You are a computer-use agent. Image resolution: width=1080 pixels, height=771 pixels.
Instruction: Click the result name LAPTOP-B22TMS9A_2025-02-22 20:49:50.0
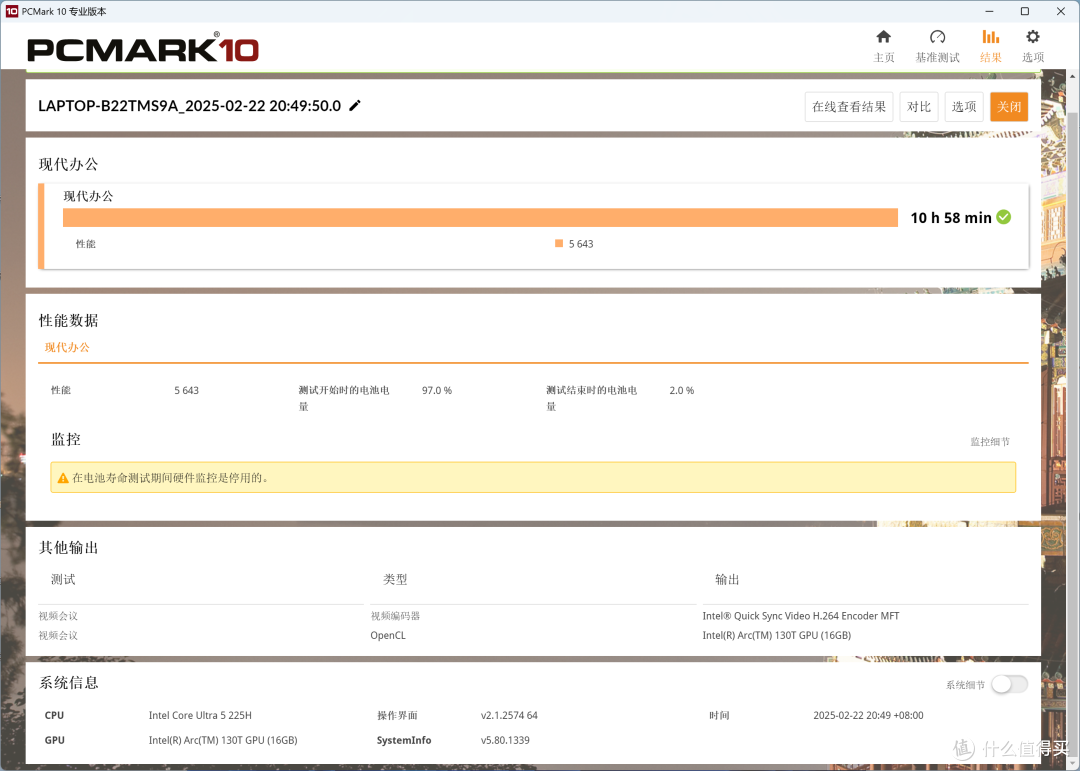pos(189,105)
